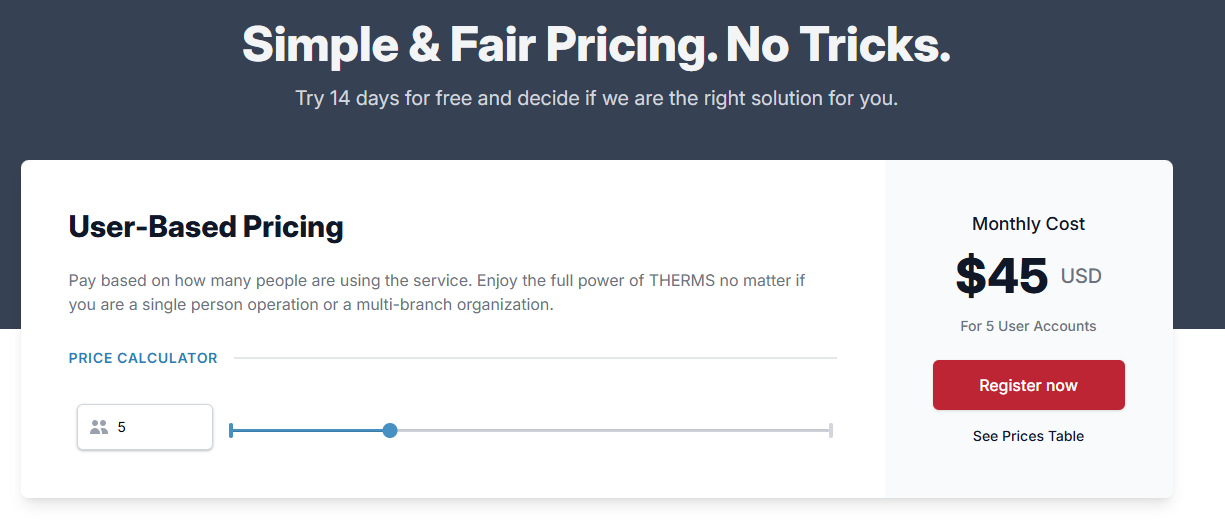Click the blue slider handle
The height and width of the screenshot is (520, 1225).
tap(390, 430)
